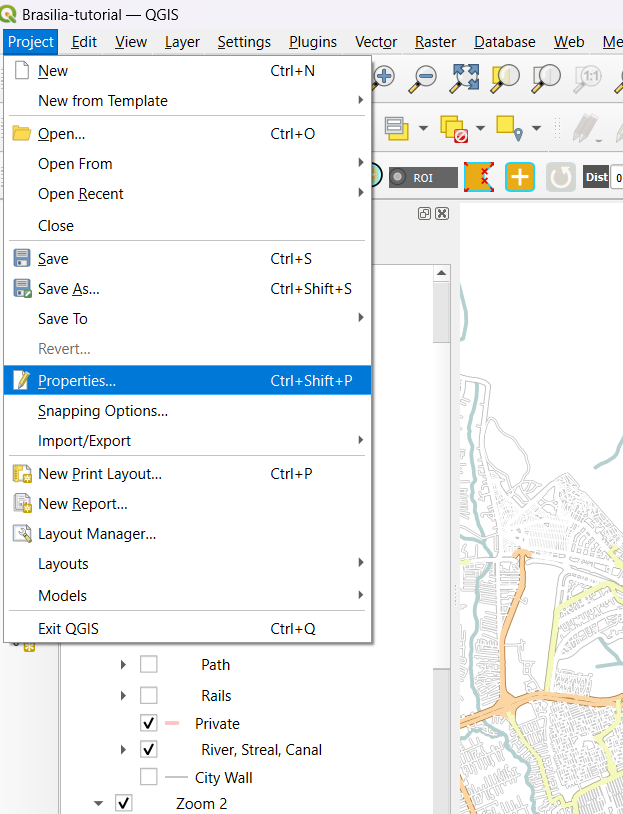
Task: Open dropdown arrow beside Deselect features
Action: click(480, 128)
